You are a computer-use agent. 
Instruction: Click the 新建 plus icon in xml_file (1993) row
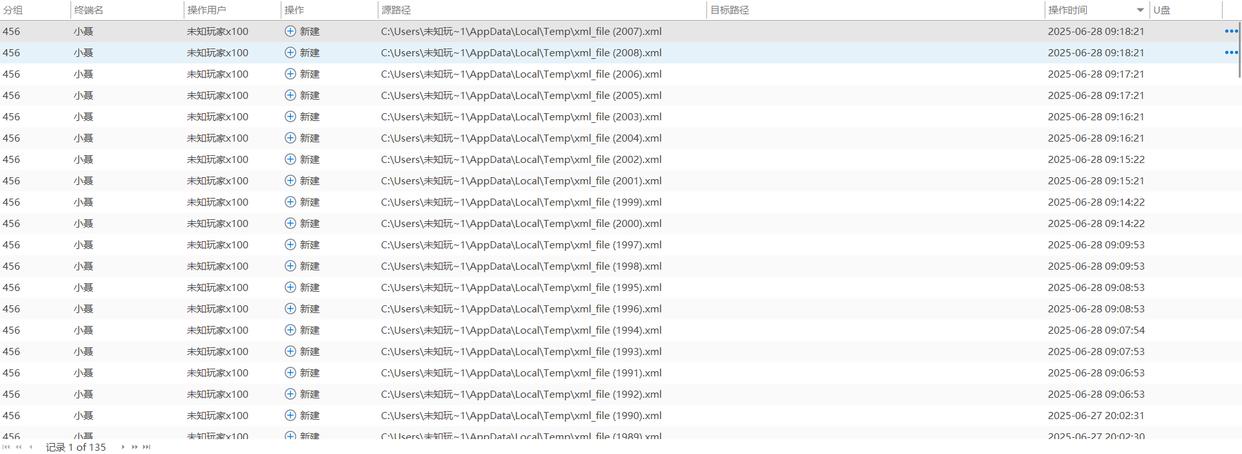(290, 351)
